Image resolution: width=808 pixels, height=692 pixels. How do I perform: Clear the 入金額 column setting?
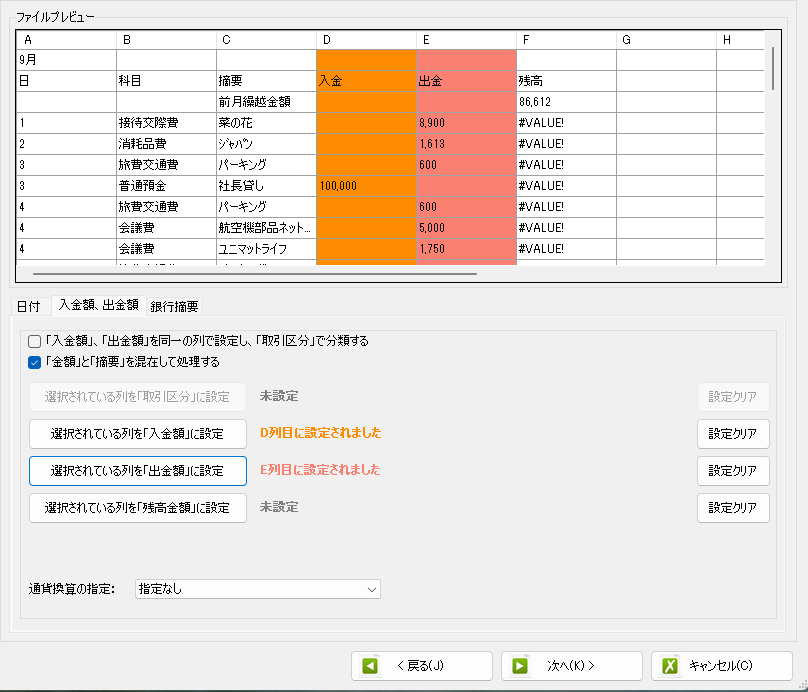point(733,434)
